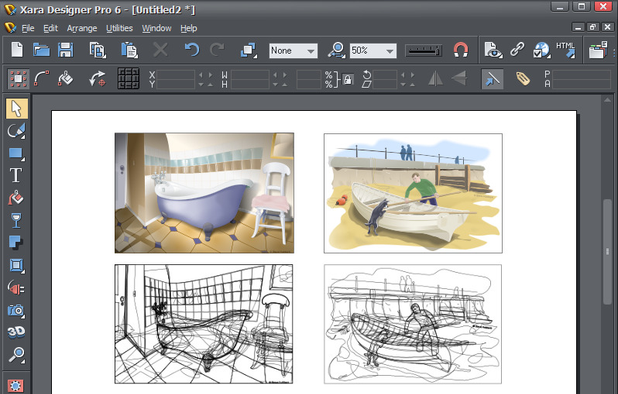Open the Arrange menu
Viewport: 618px width, 394px height.
coord(82,28)
